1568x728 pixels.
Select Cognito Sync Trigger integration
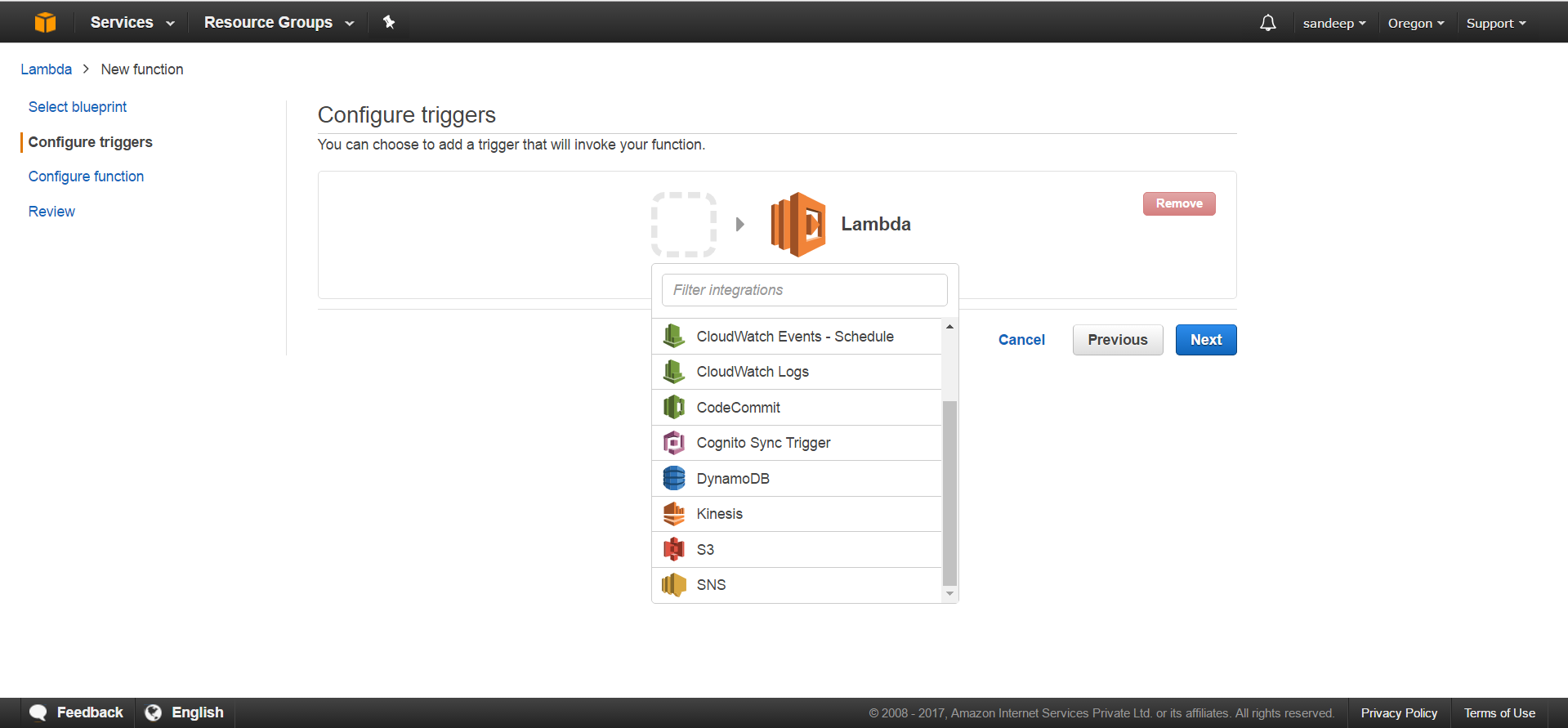pyautogui.click(x=797, y=443)
